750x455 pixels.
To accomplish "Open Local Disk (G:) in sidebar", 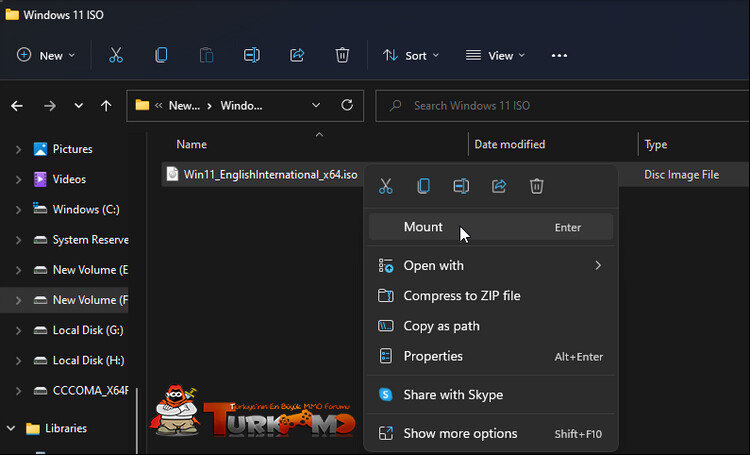I will tap(88, 330).
